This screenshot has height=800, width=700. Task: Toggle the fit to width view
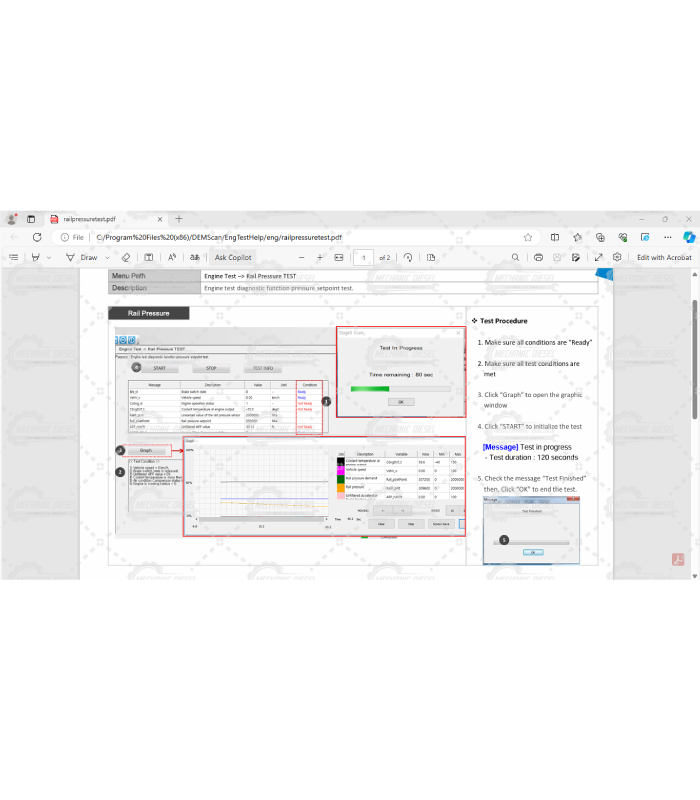339,257
